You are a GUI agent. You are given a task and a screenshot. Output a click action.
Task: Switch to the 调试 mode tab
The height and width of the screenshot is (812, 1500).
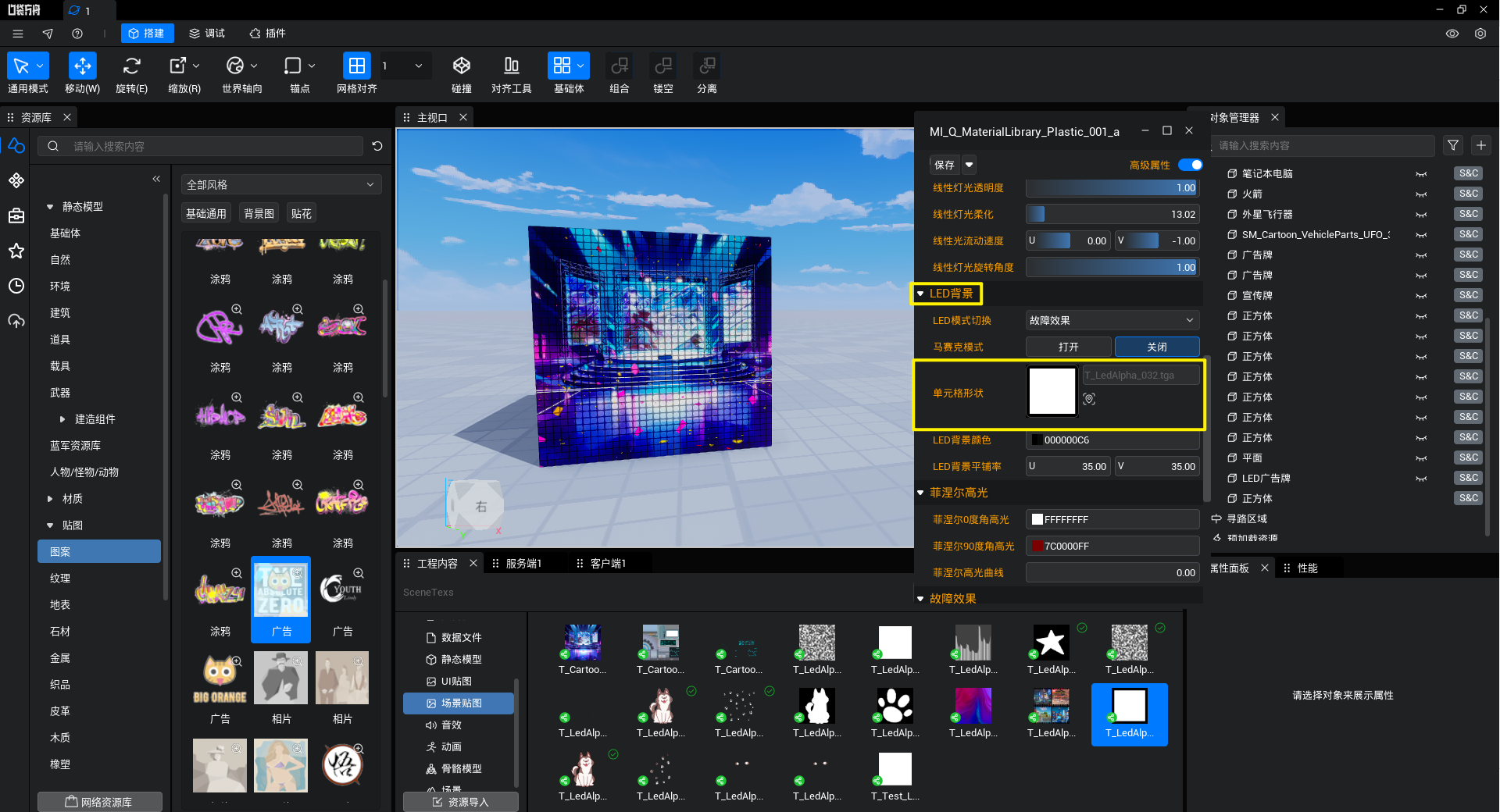click(x=207, y=34)
